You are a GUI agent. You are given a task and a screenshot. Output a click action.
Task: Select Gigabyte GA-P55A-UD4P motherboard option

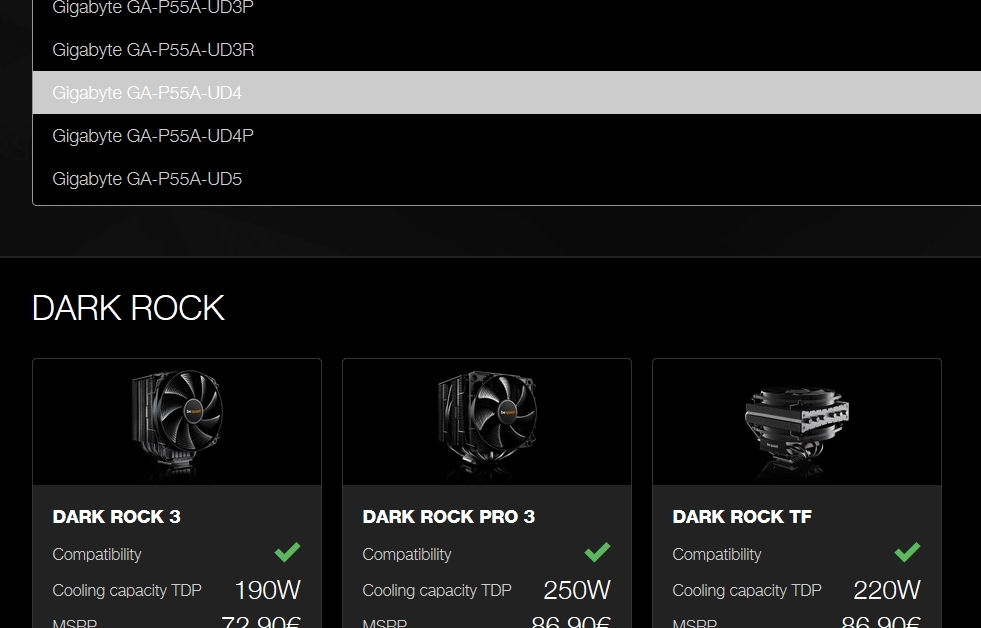point(507,136)
